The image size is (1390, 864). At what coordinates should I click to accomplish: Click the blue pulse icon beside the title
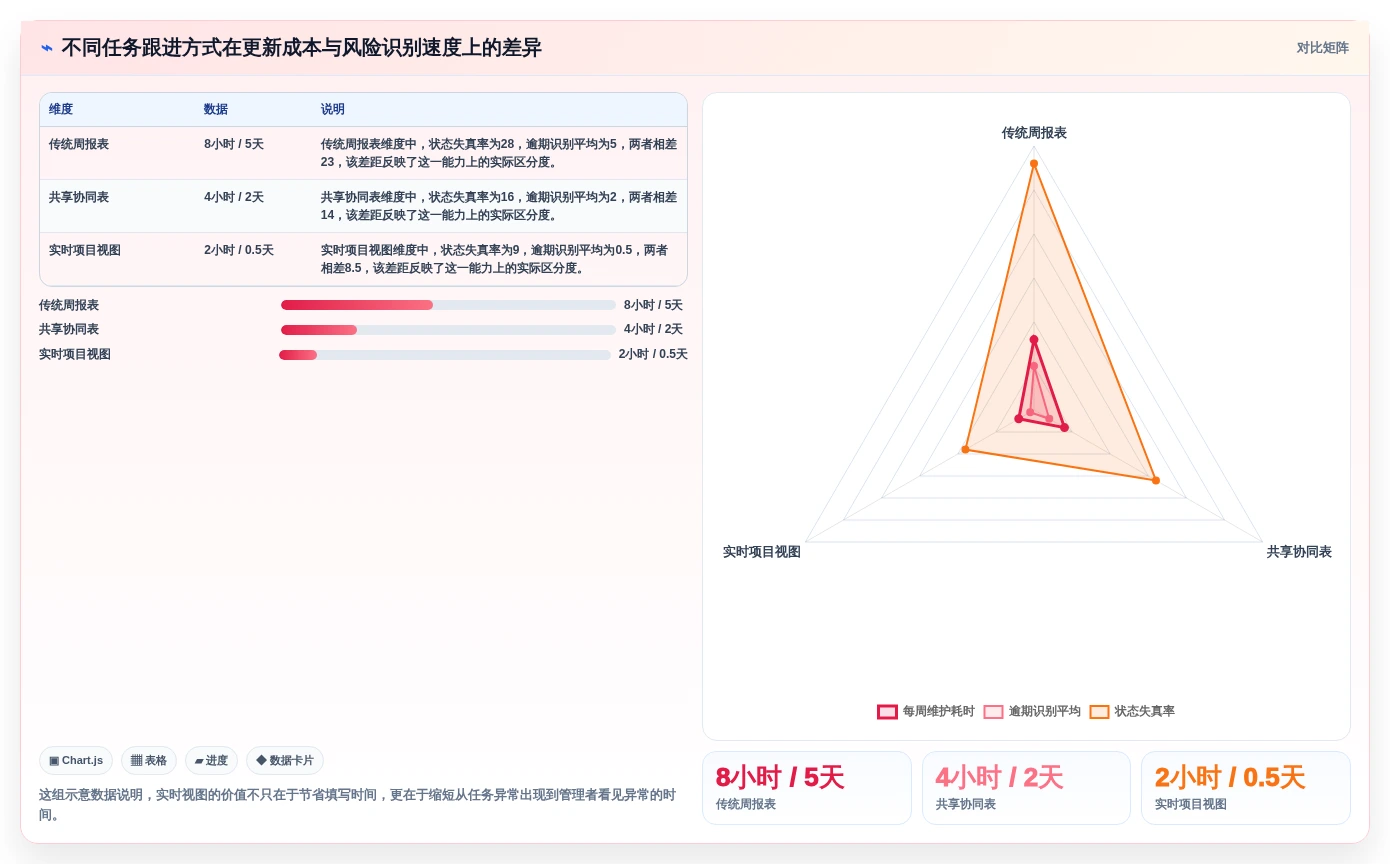[47, 48]
